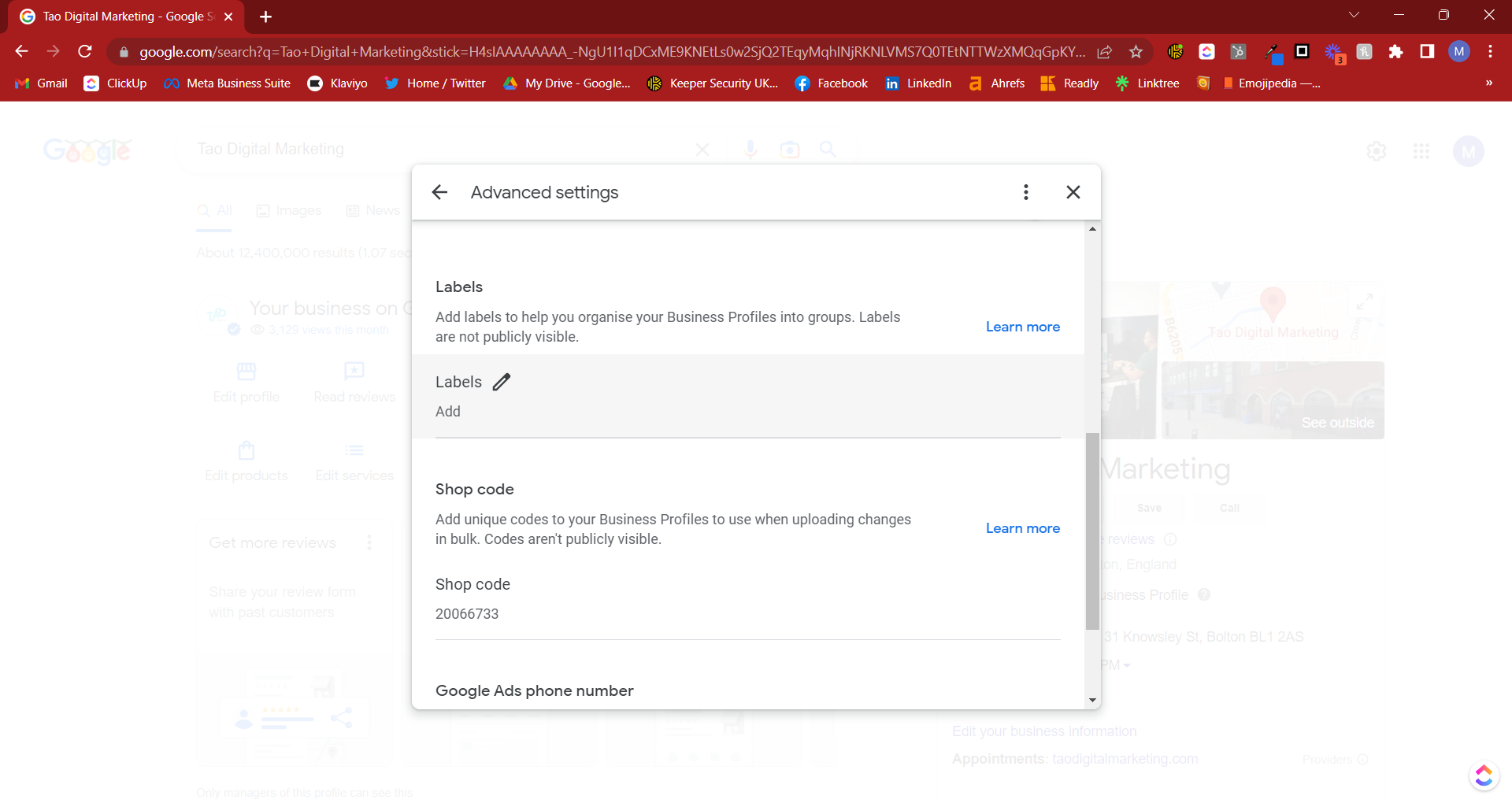Open Home / Twitter bookmark
Screen dimensions: 1512x803
click(435, 83)
